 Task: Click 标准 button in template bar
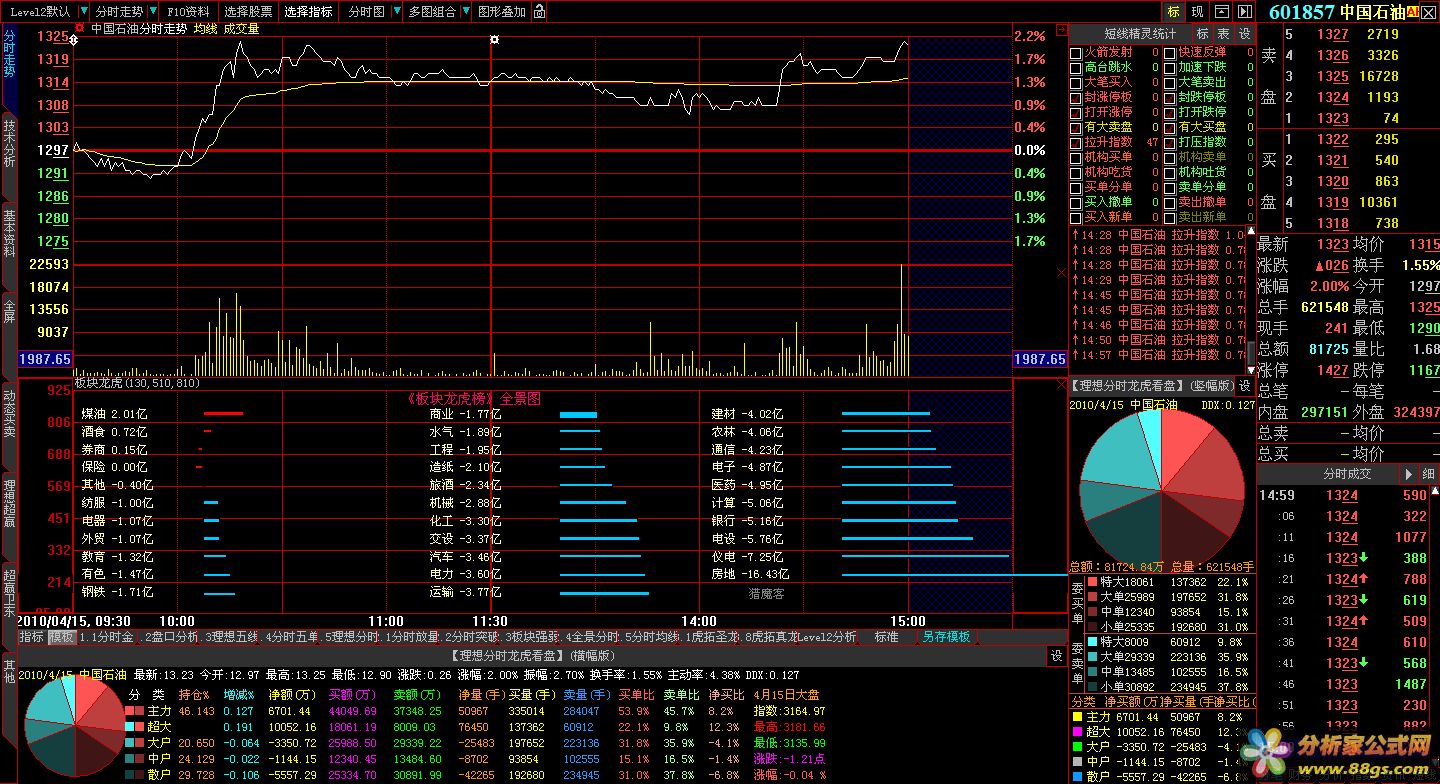[886, 636]
